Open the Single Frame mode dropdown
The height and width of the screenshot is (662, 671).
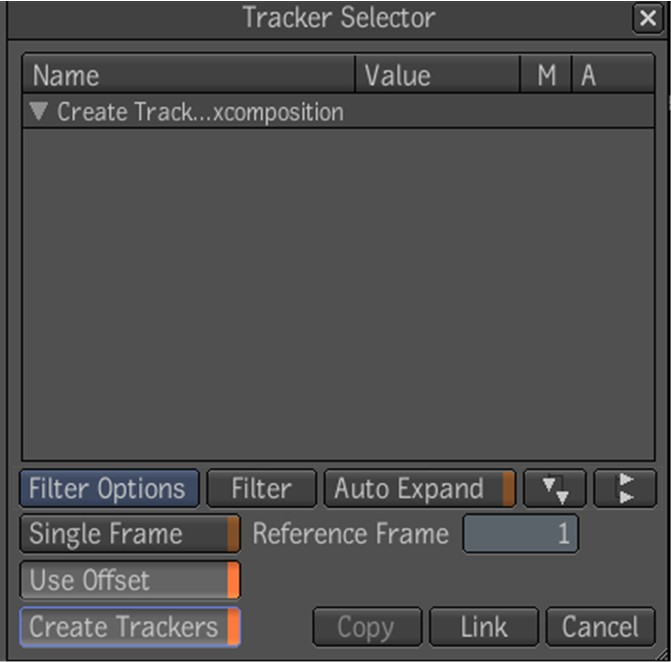coord(129,534)
